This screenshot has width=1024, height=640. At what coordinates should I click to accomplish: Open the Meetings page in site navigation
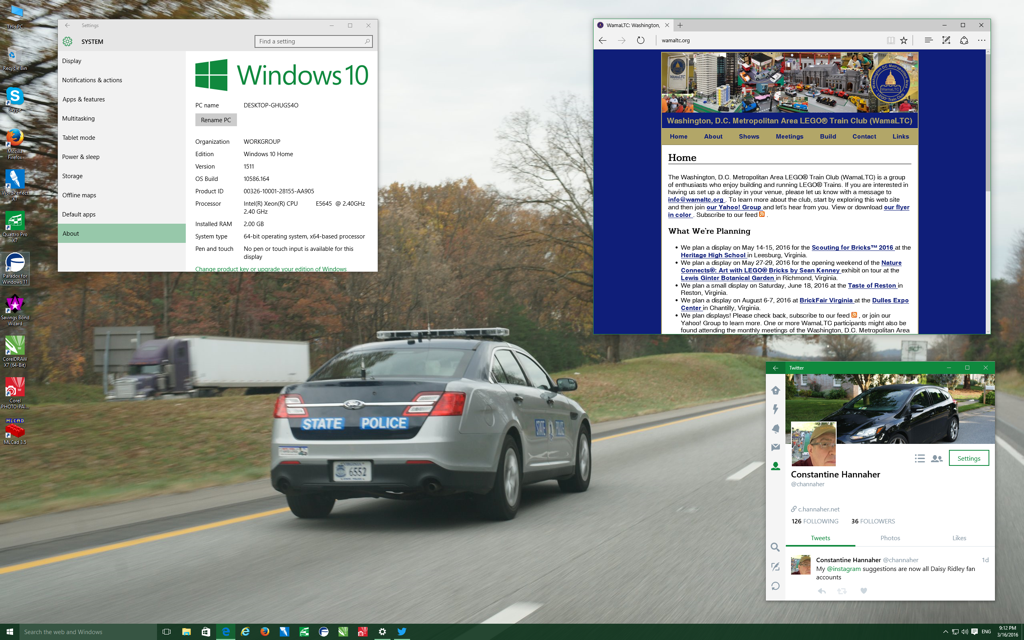789,137
